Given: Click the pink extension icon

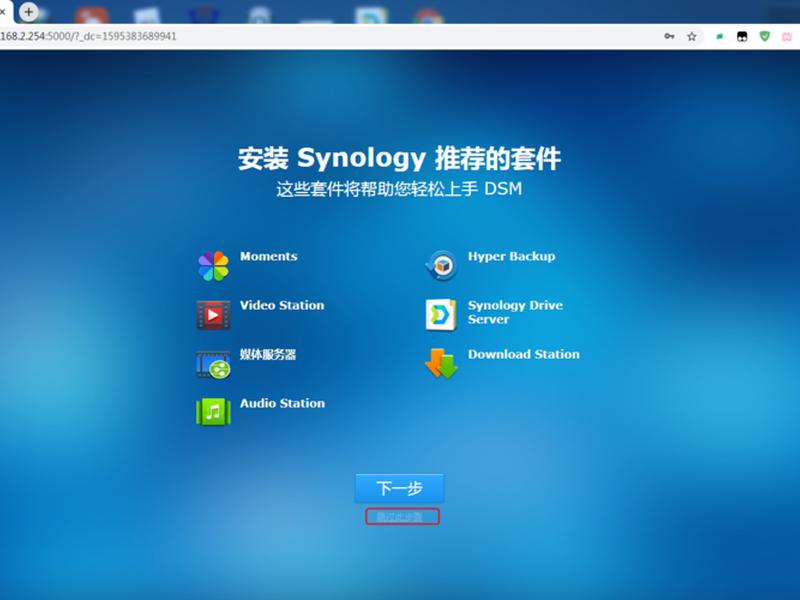Looking at the screenshot, I should (787, 36).
